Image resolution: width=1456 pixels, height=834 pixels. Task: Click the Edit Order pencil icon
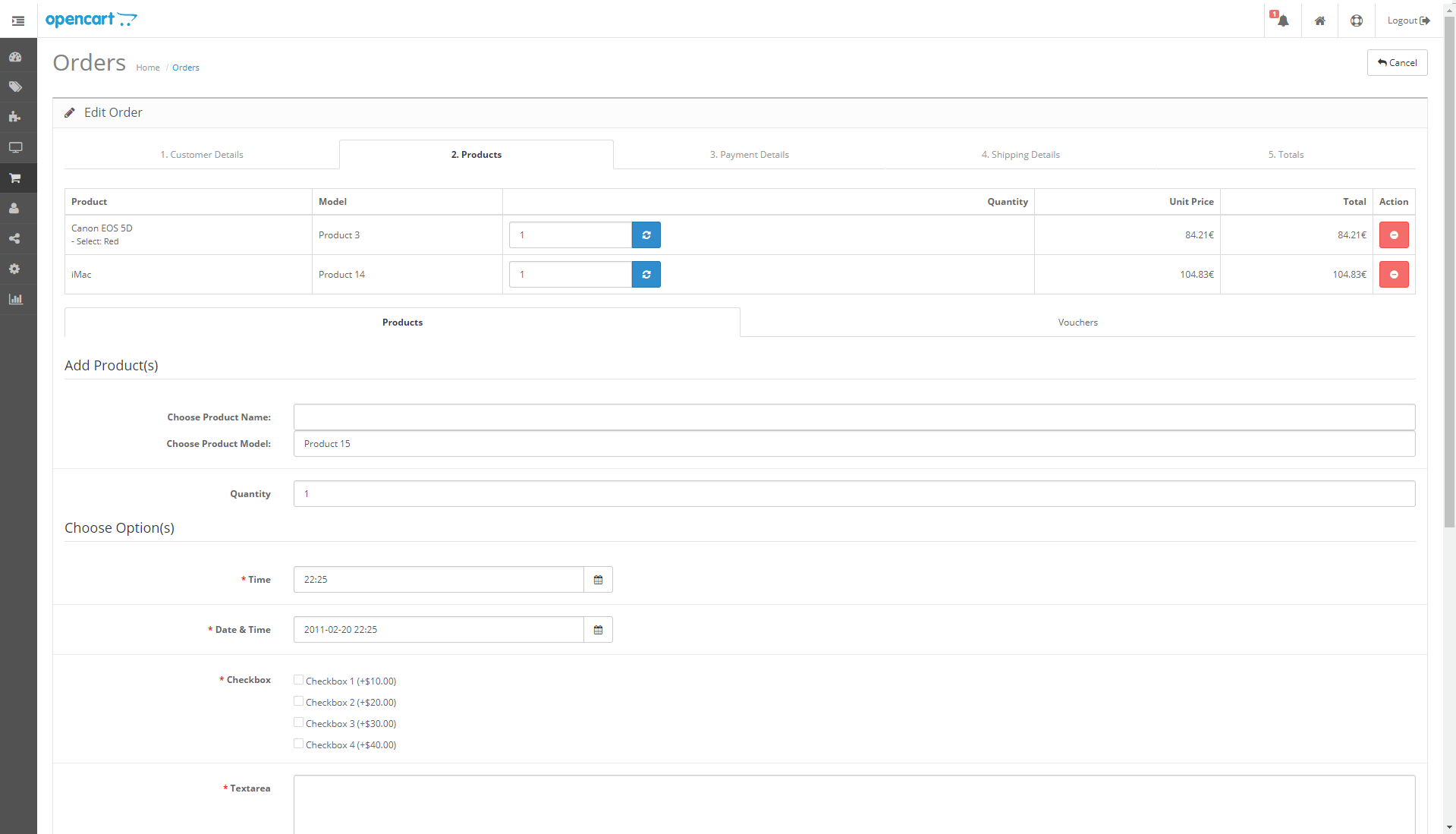[70, 112]
